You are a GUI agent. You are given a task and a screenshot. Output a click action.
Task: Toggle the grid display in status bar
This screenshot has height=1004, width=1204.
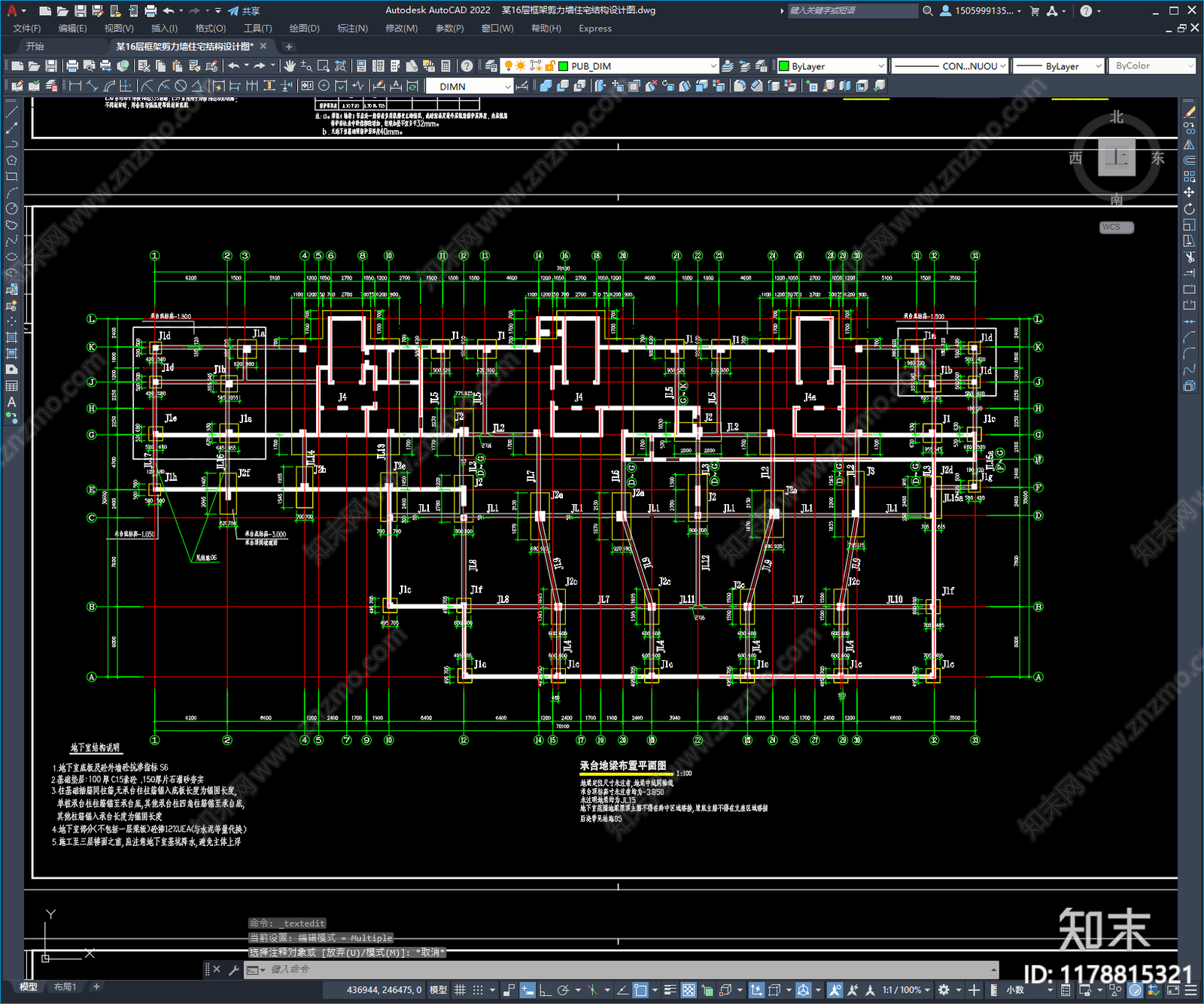[x=460, y=990]
